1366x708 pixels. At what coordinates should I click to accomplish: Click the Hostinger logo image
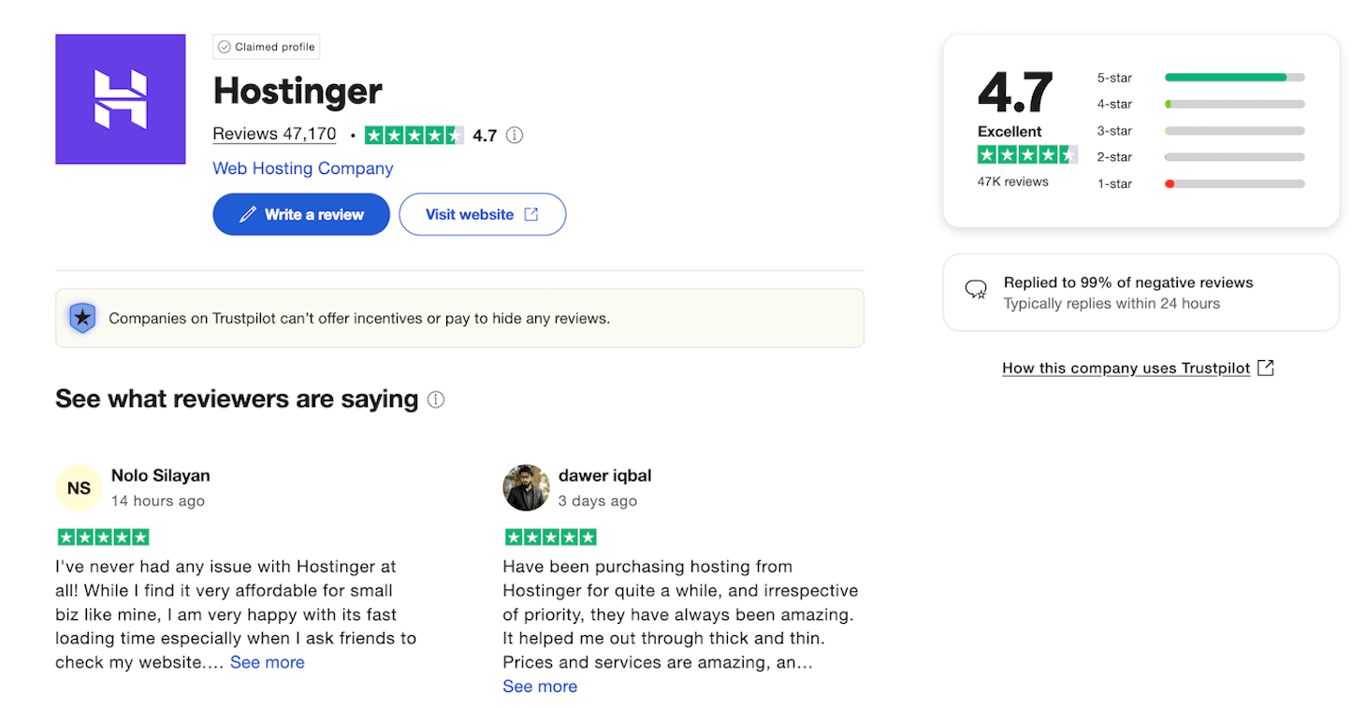(x=120, y=99)
